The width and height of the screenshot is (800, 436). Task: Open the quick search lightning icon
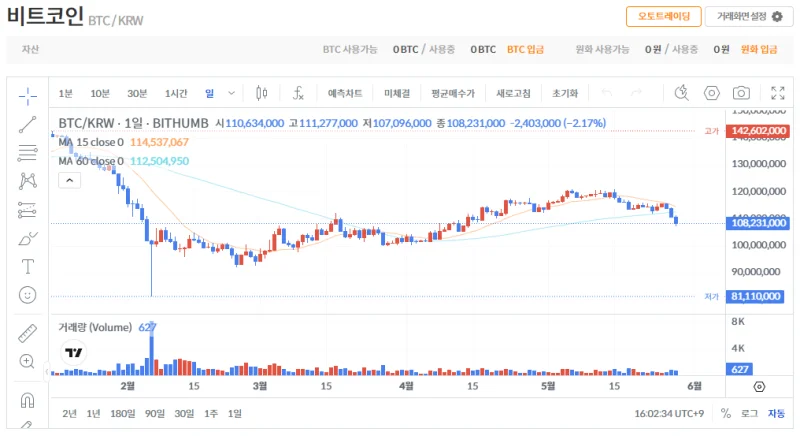(x=682, y=93)
